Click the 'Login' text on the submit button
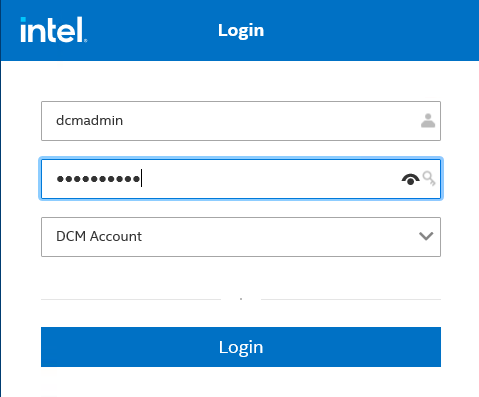Viewport: 479px width, 397px height. tap(241, 348)
